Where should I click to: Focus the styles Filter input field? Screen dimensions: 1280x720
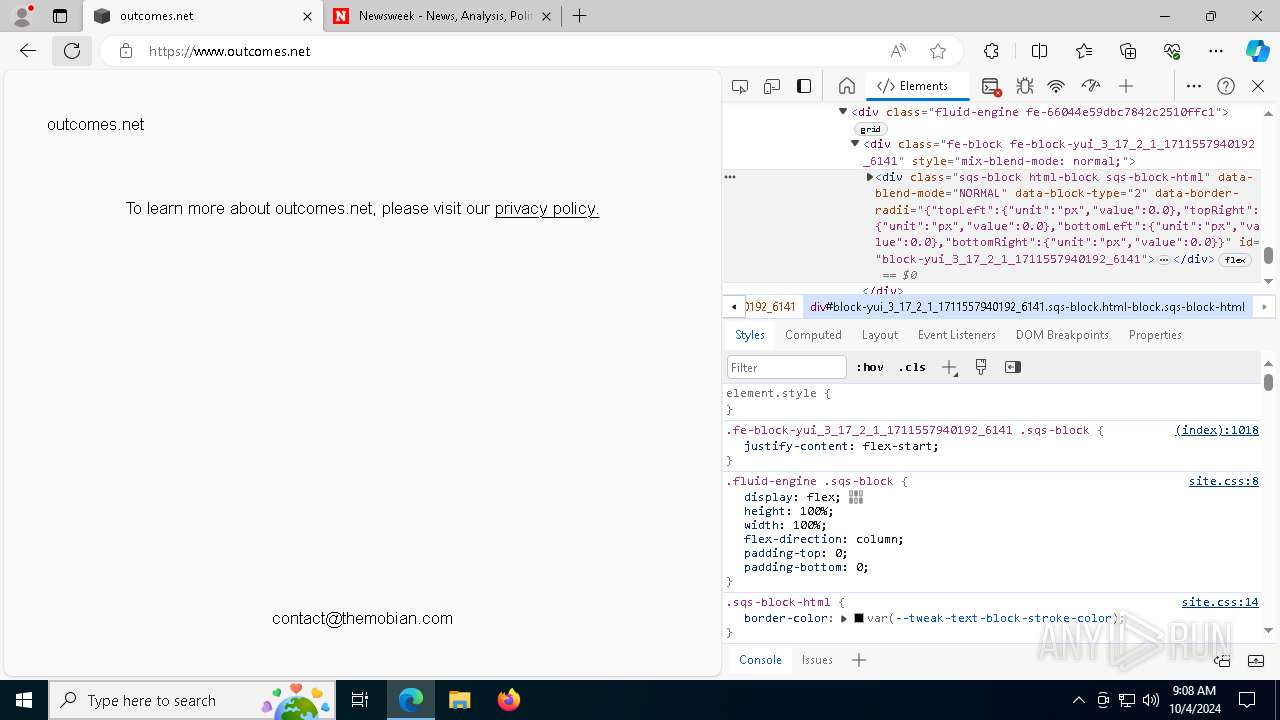point(787,367)
